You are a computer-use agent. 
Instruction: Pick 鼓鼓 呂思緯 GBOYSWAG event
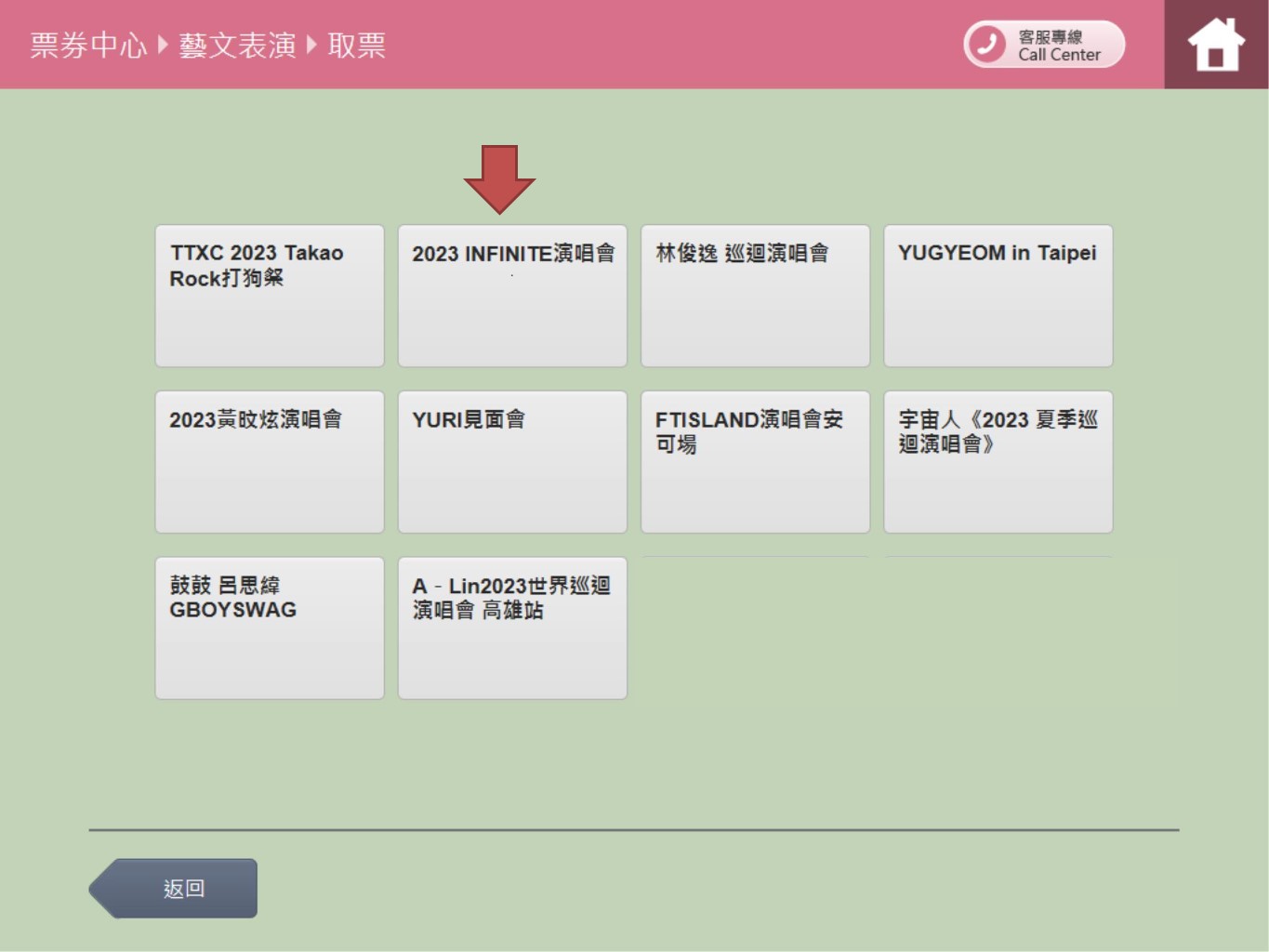[270, 628]
